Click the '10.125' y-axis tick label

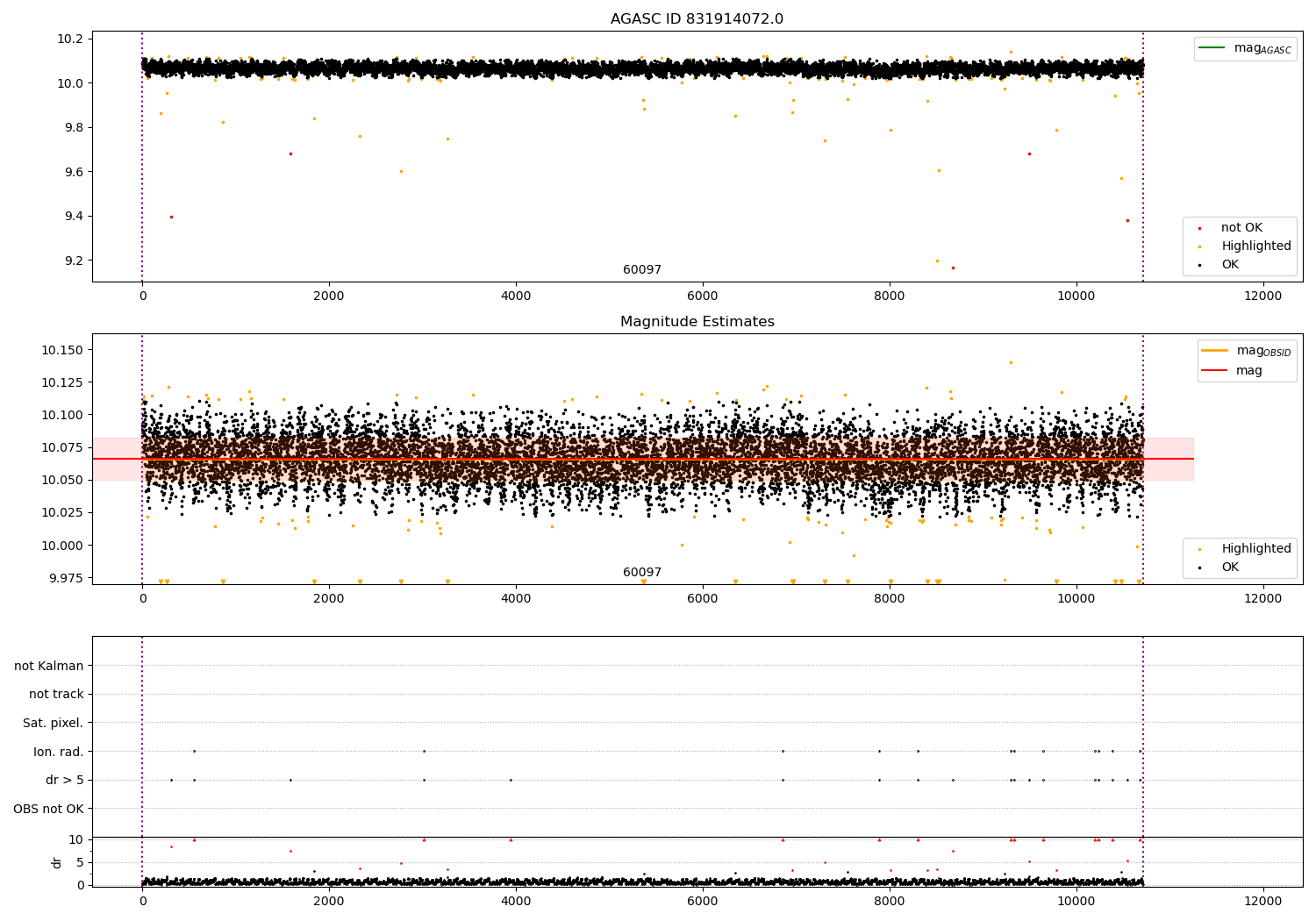click(62, 383)
